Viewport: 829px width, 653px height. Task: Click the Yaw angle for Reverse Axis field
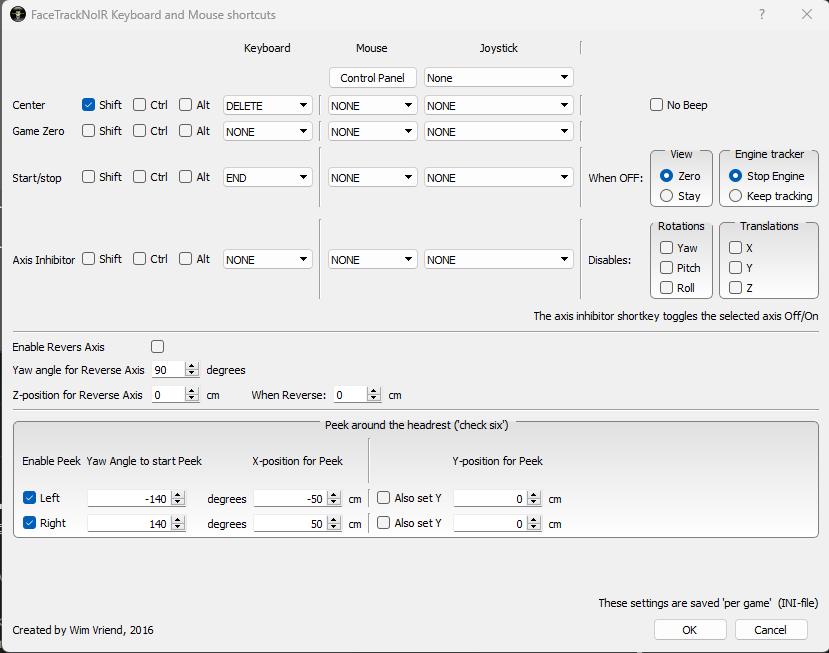pos(168,370)
